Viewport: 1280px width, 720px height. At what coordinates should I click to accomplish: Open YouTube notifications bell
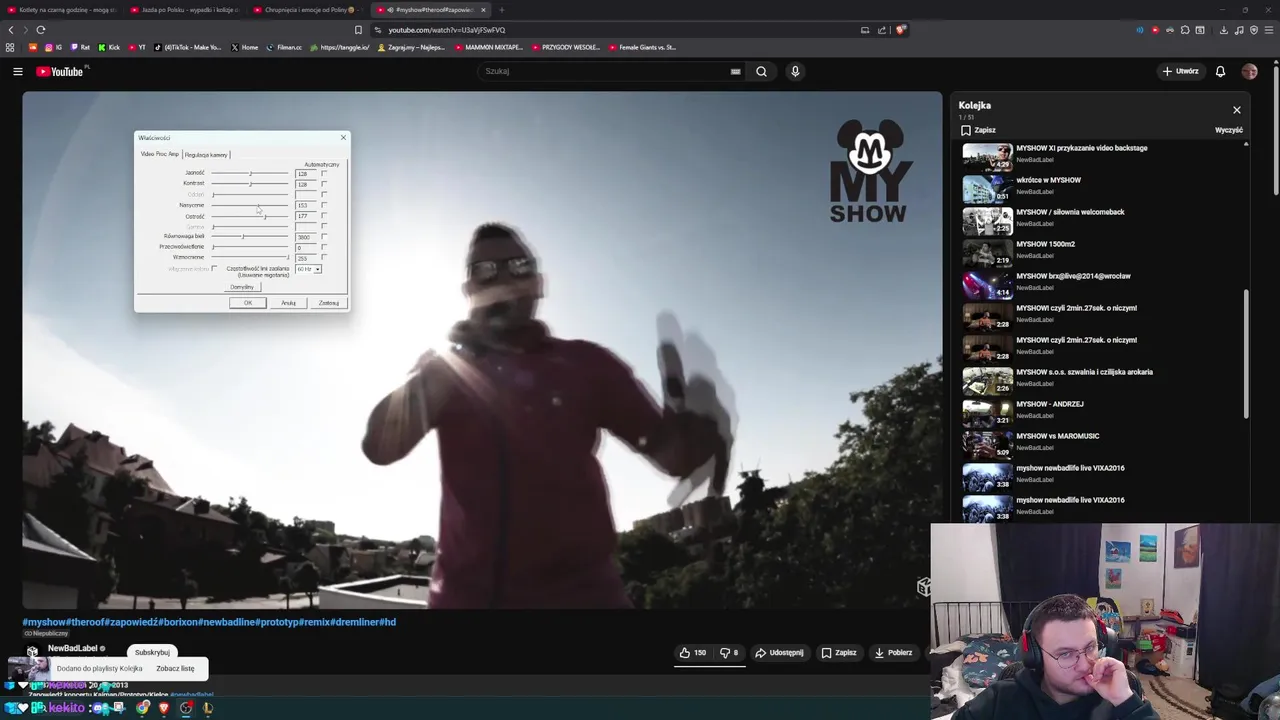click(x=1220, y=71)
